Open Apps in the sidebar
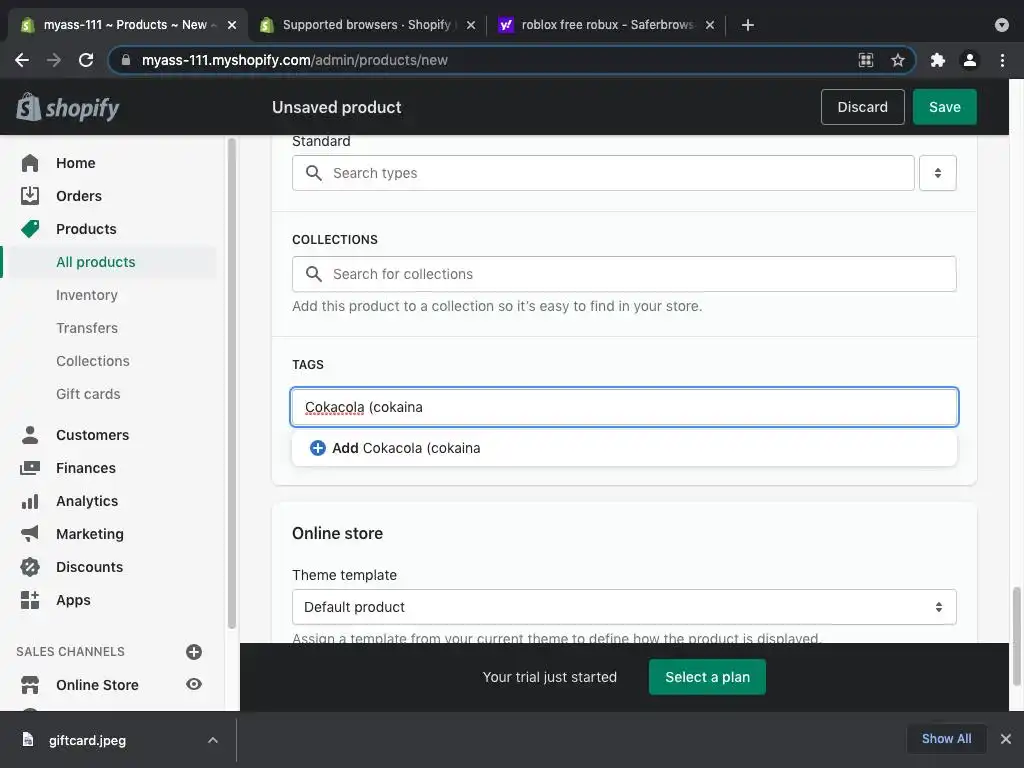 coord(73,600)
